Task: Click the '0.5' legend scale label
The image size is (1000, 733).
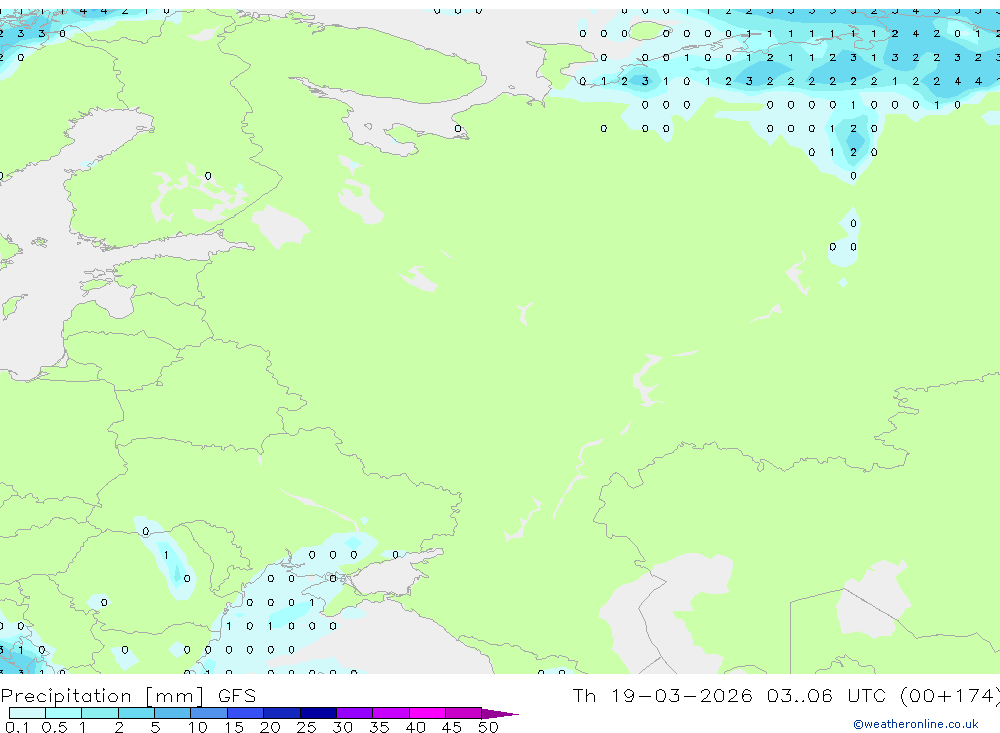Action: point(54,727)
